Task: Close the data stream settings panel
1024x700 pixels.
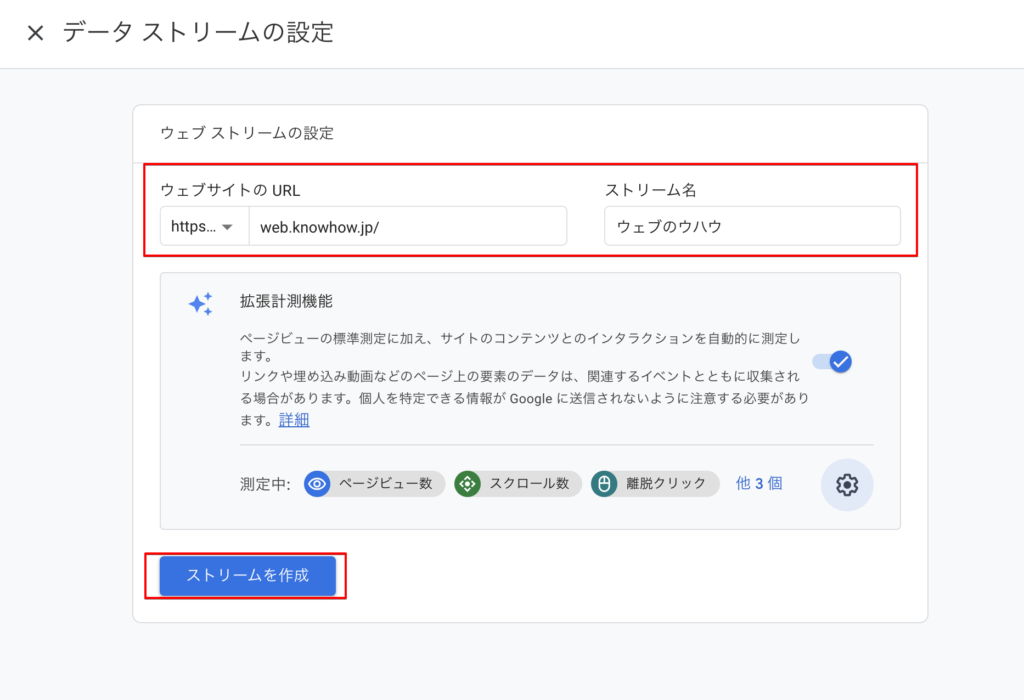Action: [35, 33]
